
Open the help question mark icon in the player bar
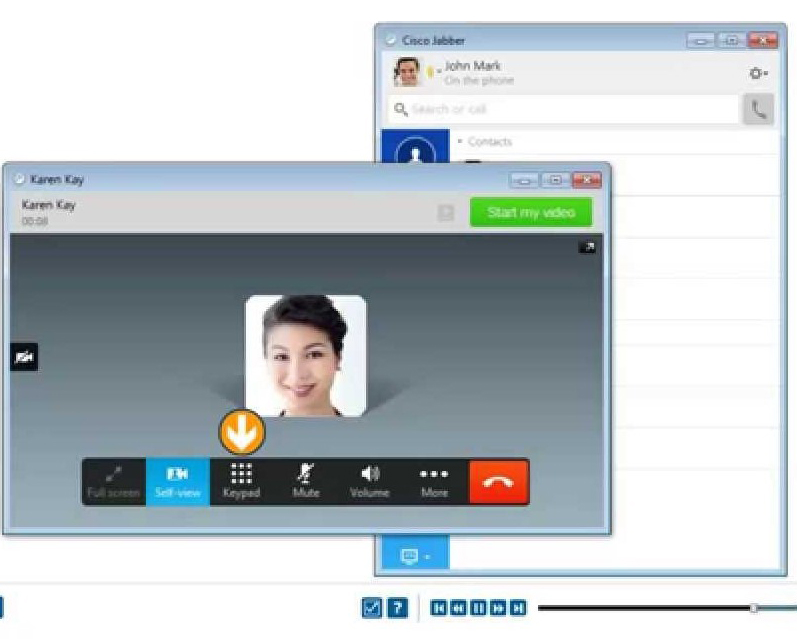point(398,607)
